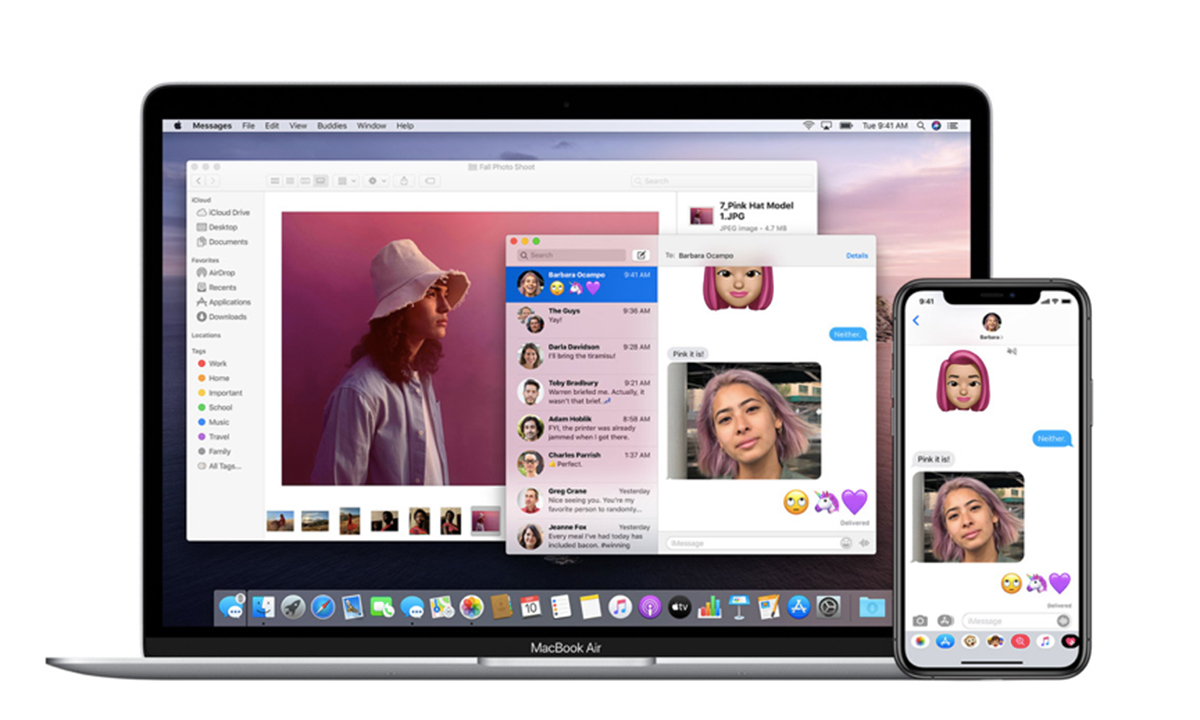The image size is (1200, 720).
Task: Click Finder share button in toolbar
Action: point(404,181)
